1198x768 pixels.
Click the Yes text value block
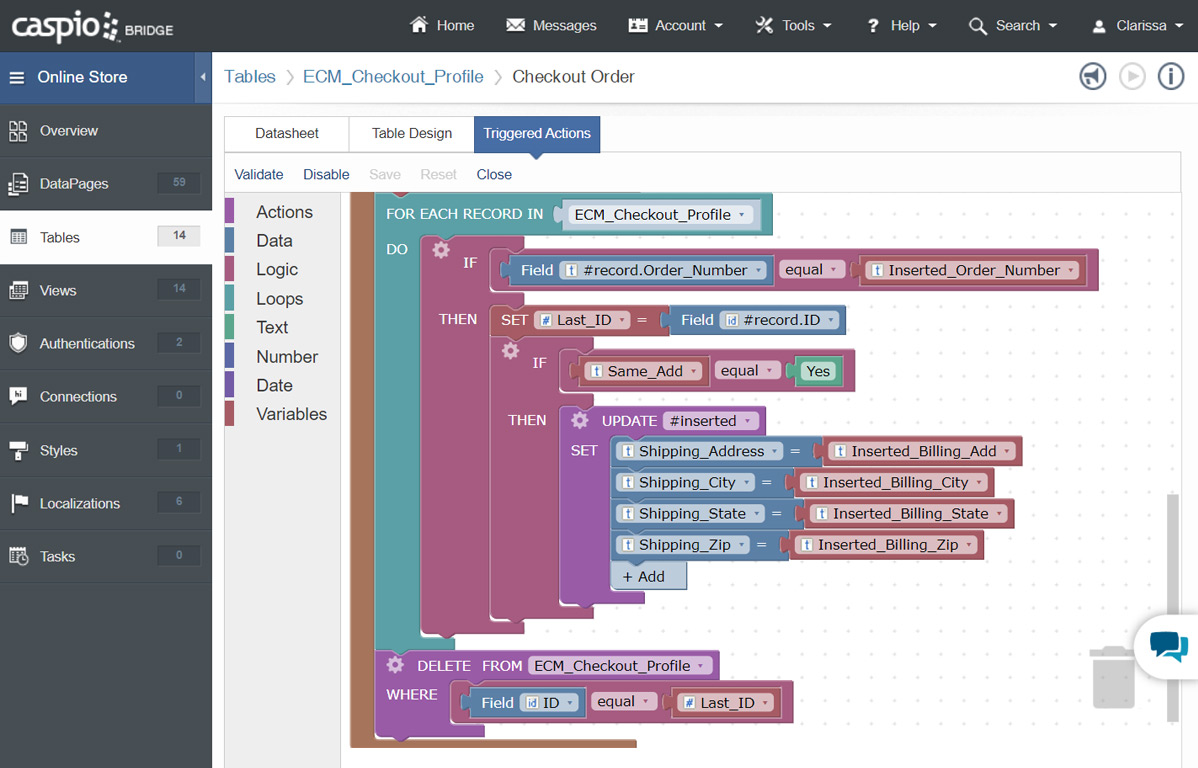(x=818, y=371)
